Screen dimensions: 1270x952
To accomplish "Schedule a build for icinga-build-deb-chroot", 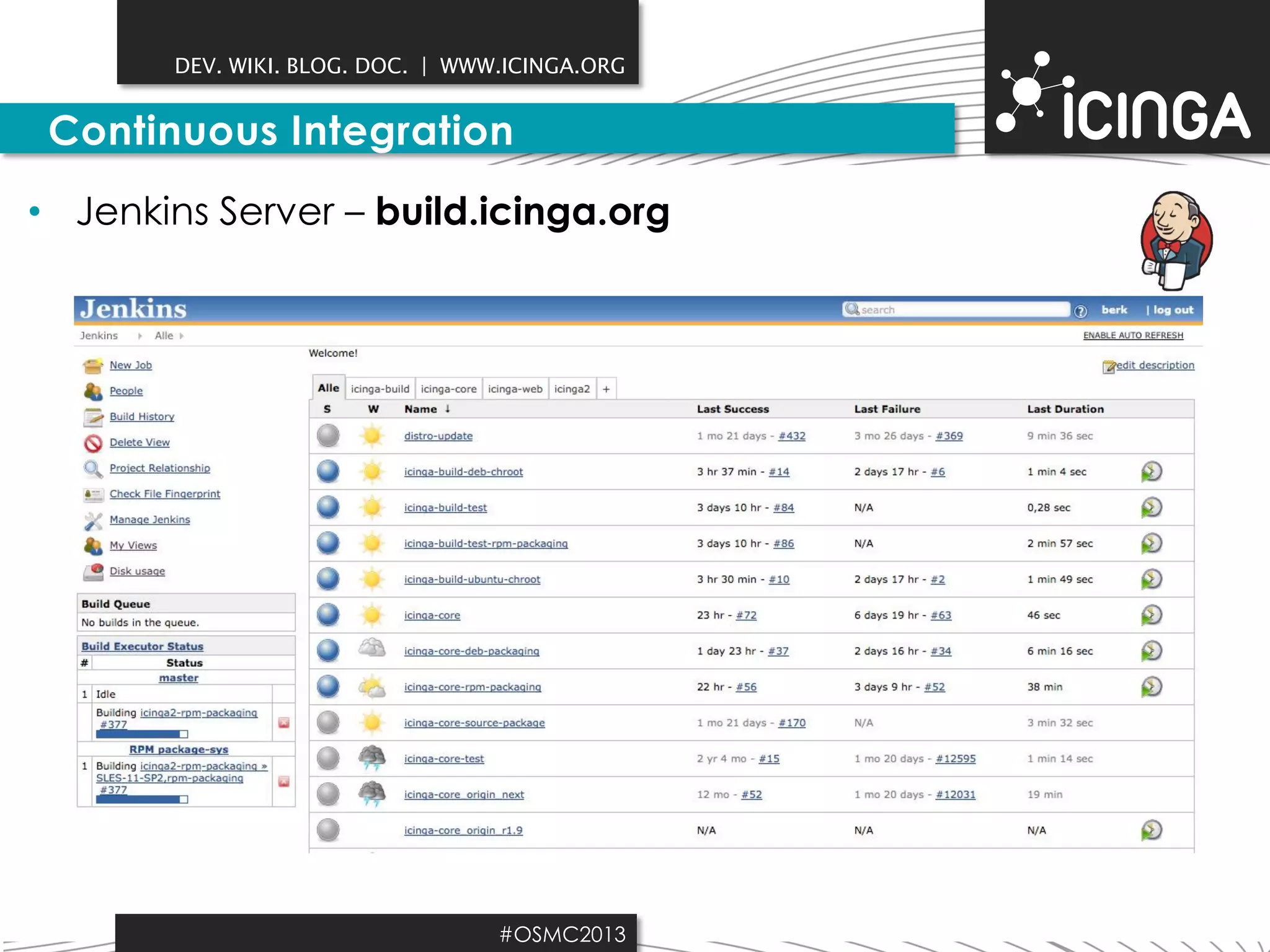I will [x=1151, y=472].
